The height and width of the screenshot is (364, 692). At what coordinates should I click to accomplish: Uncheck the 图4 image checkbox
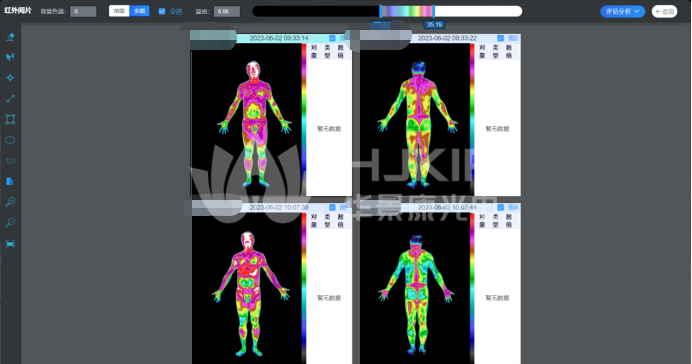pos(500,207)
